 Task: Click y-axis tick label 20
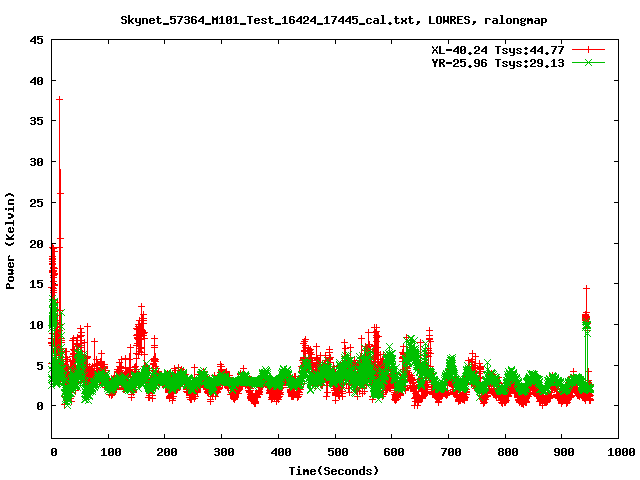tap(36, 243)
